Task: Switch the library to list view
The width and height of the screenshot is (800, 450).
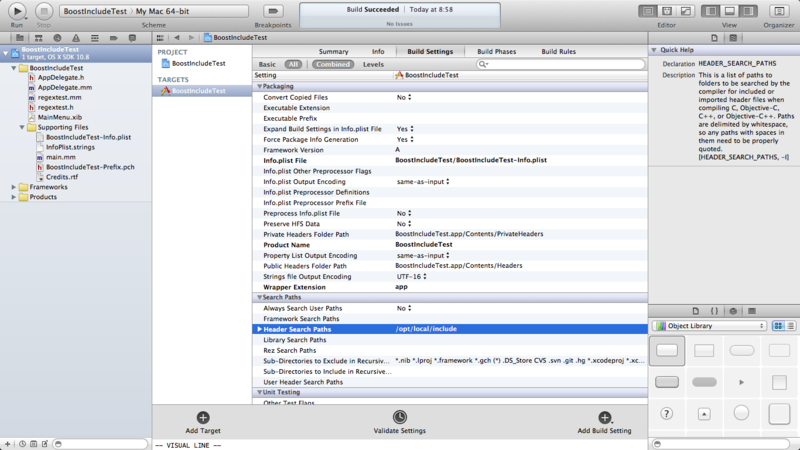Action: [x=790, y=326]
